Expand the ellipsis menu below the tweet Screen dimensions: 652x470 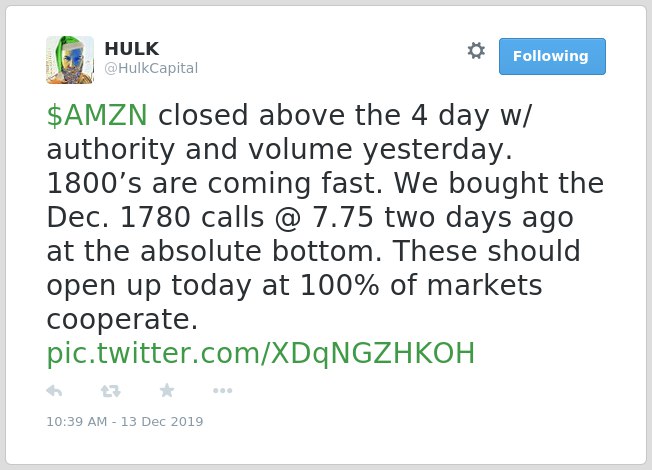tap(222, 391)
